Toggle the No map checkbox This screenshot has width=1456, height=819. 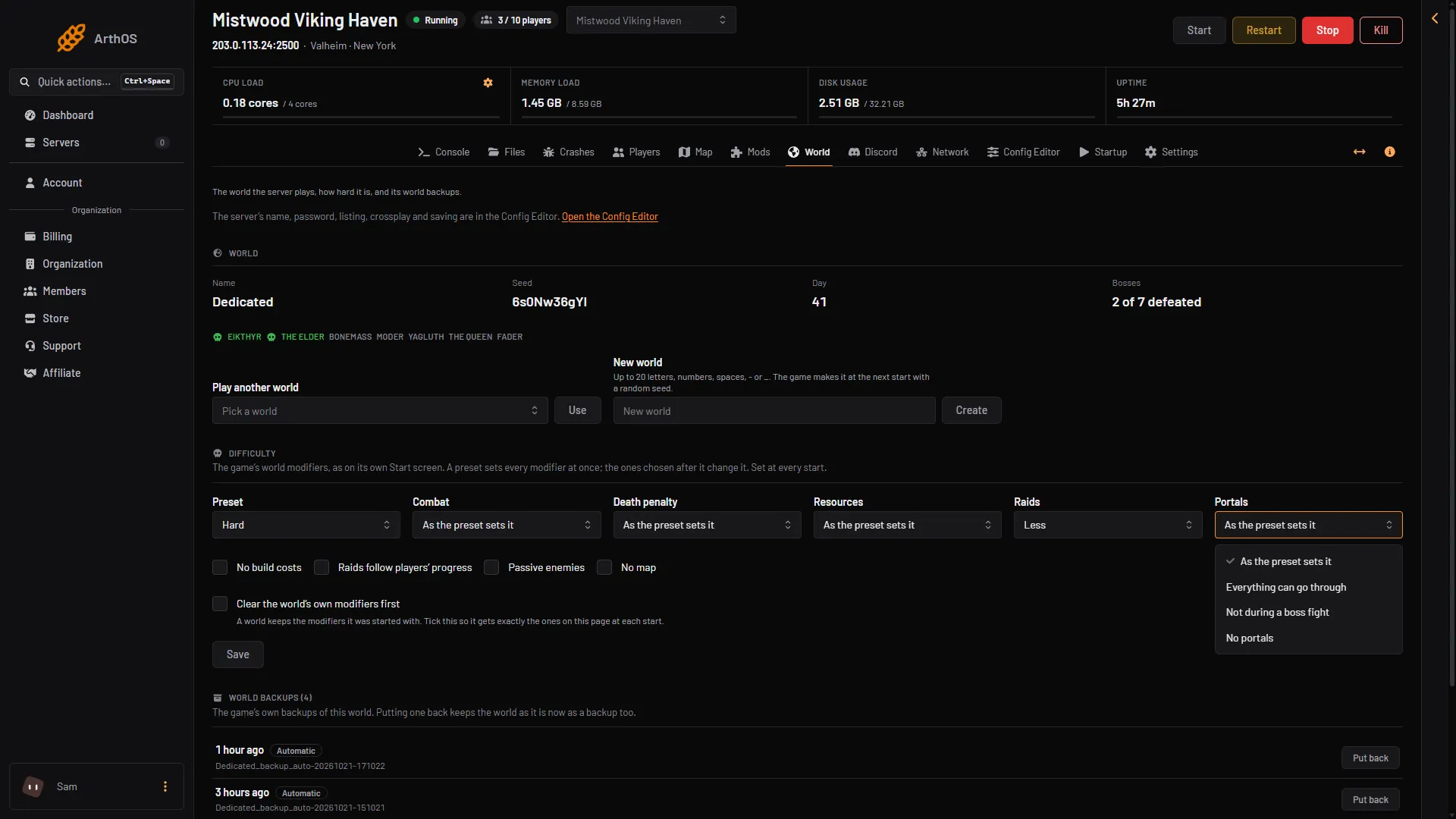pyautogui.click(x=604, y=567)
